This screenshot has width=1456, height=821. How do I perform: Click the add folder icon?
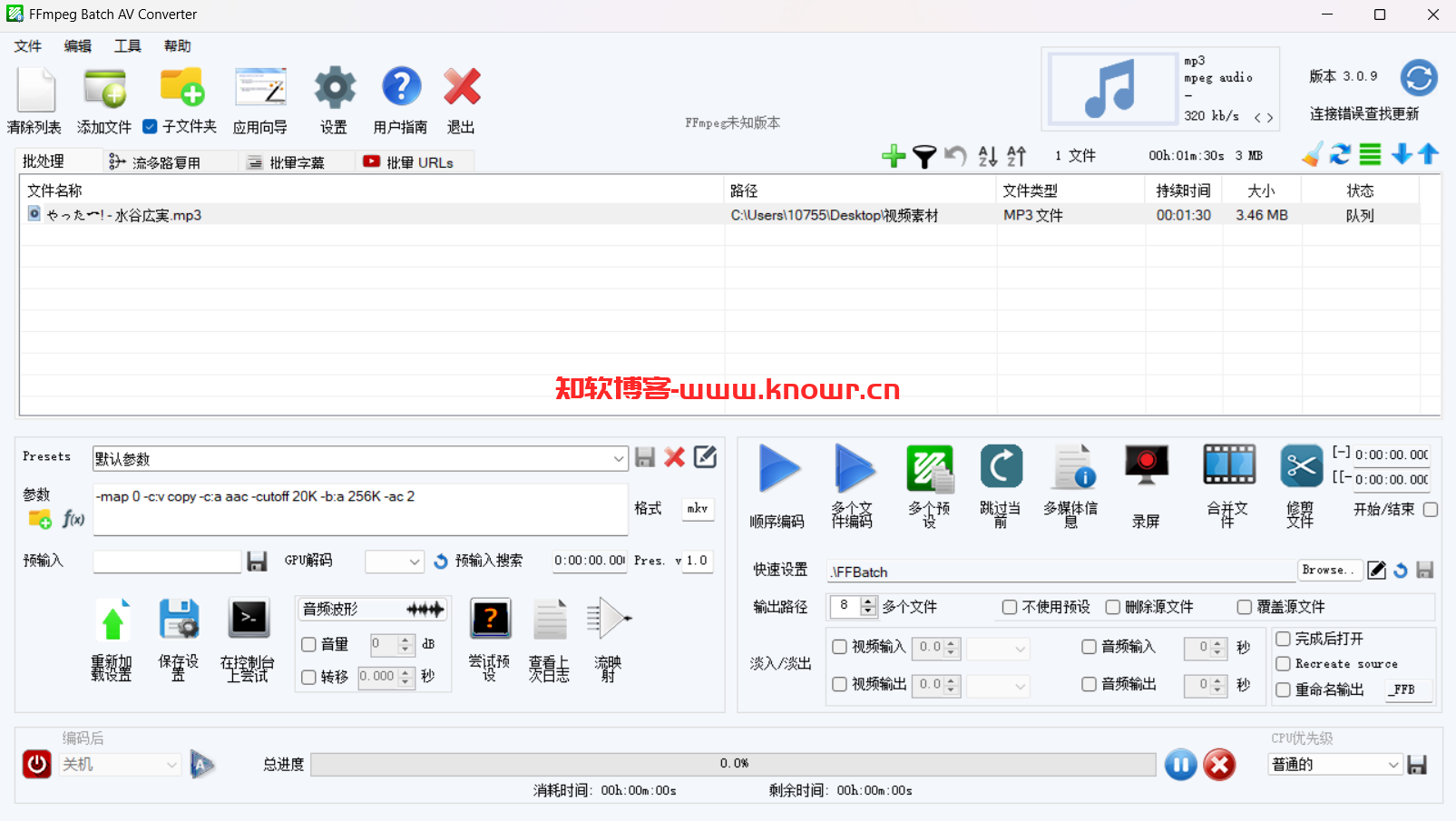(x=182, y=87)
